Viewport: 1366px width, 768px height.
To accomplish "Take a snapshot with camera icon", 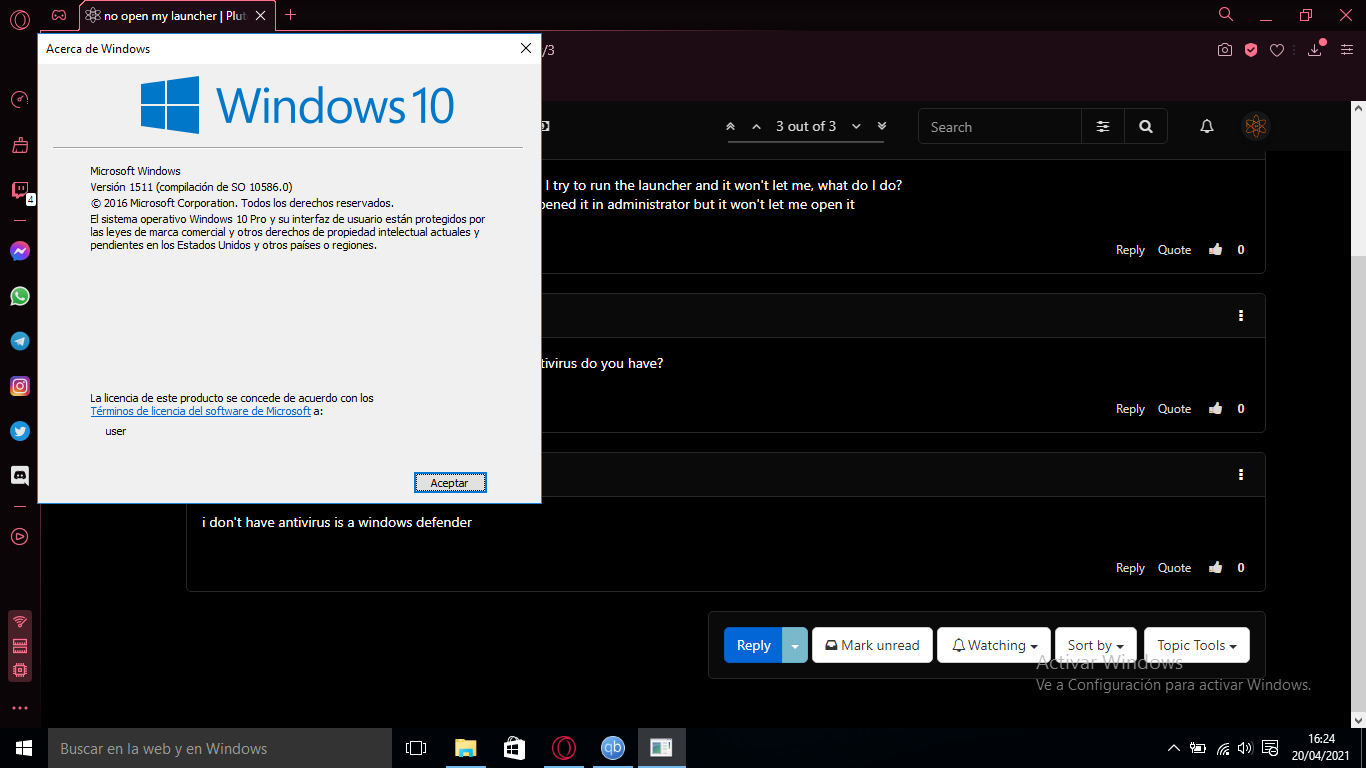I will [1225, 50].
